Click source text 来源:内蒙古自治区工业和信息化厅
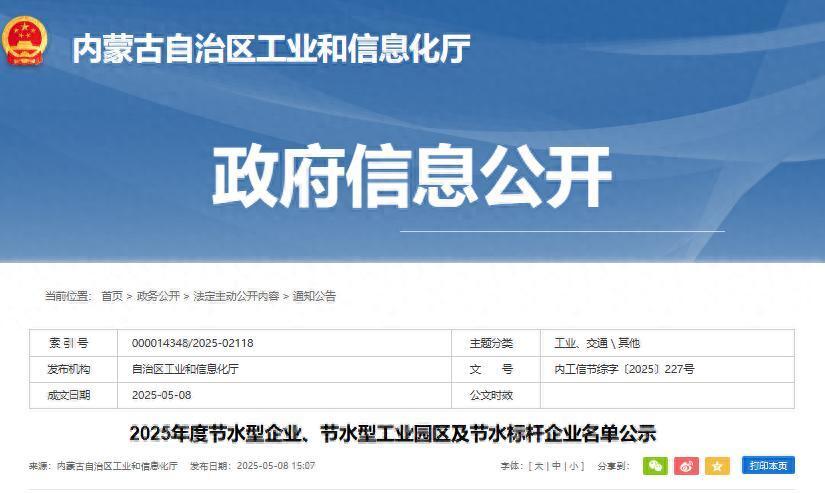 (103, 466)
